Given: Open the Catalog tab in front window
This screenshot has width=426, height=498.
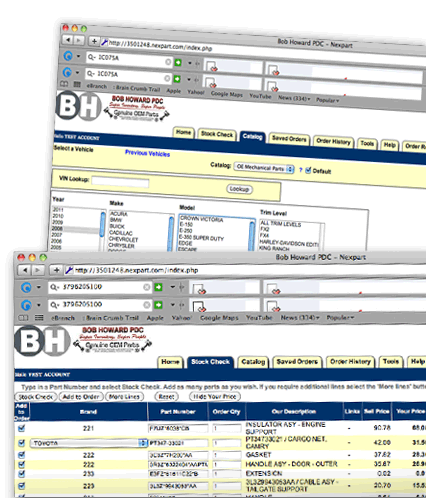Looking at the screenshot, I should click(253, 362).
